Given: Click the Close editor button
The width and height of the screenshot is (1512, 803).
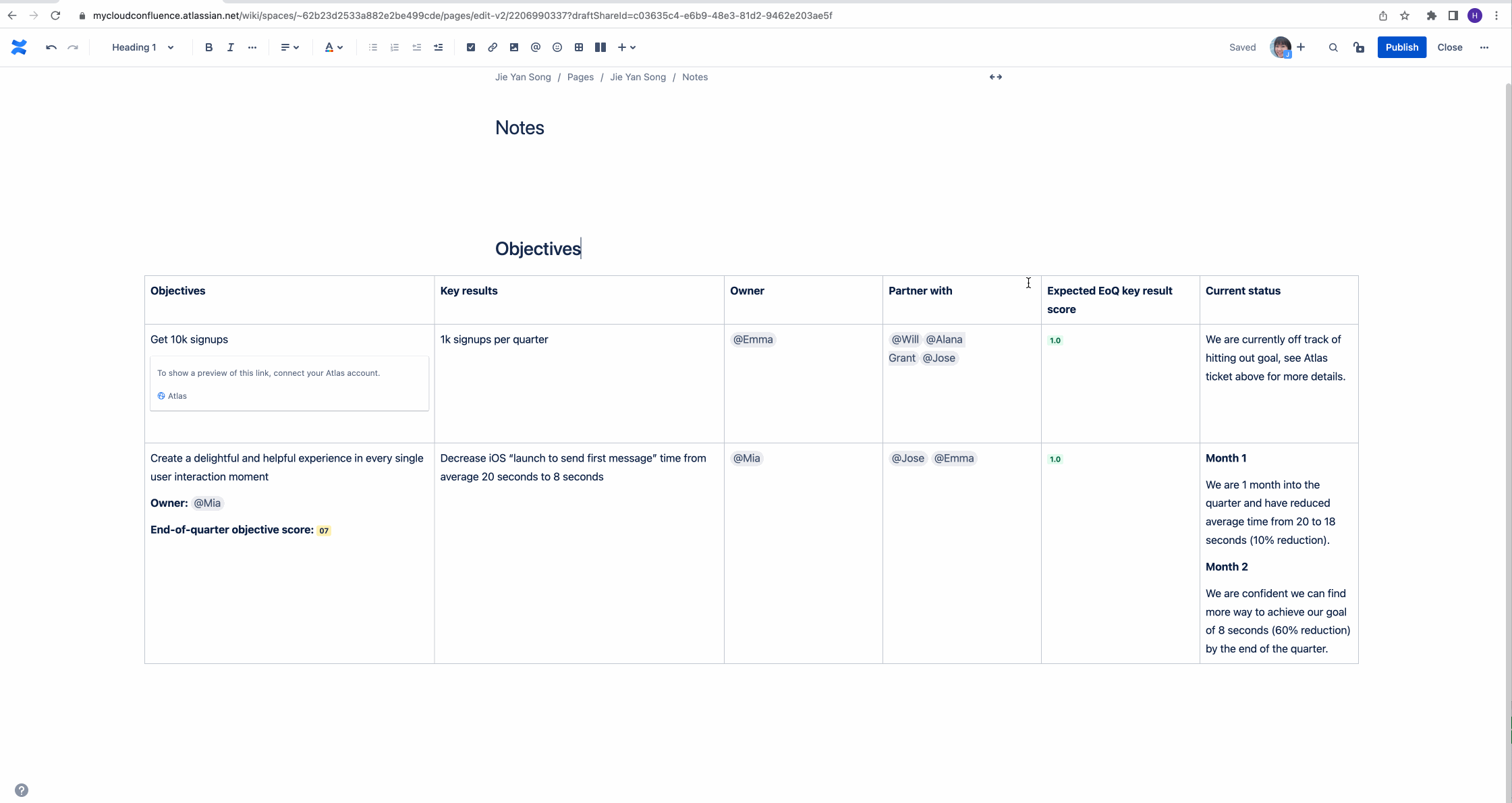Looking at the screenshot, I should coord(1449,47).
